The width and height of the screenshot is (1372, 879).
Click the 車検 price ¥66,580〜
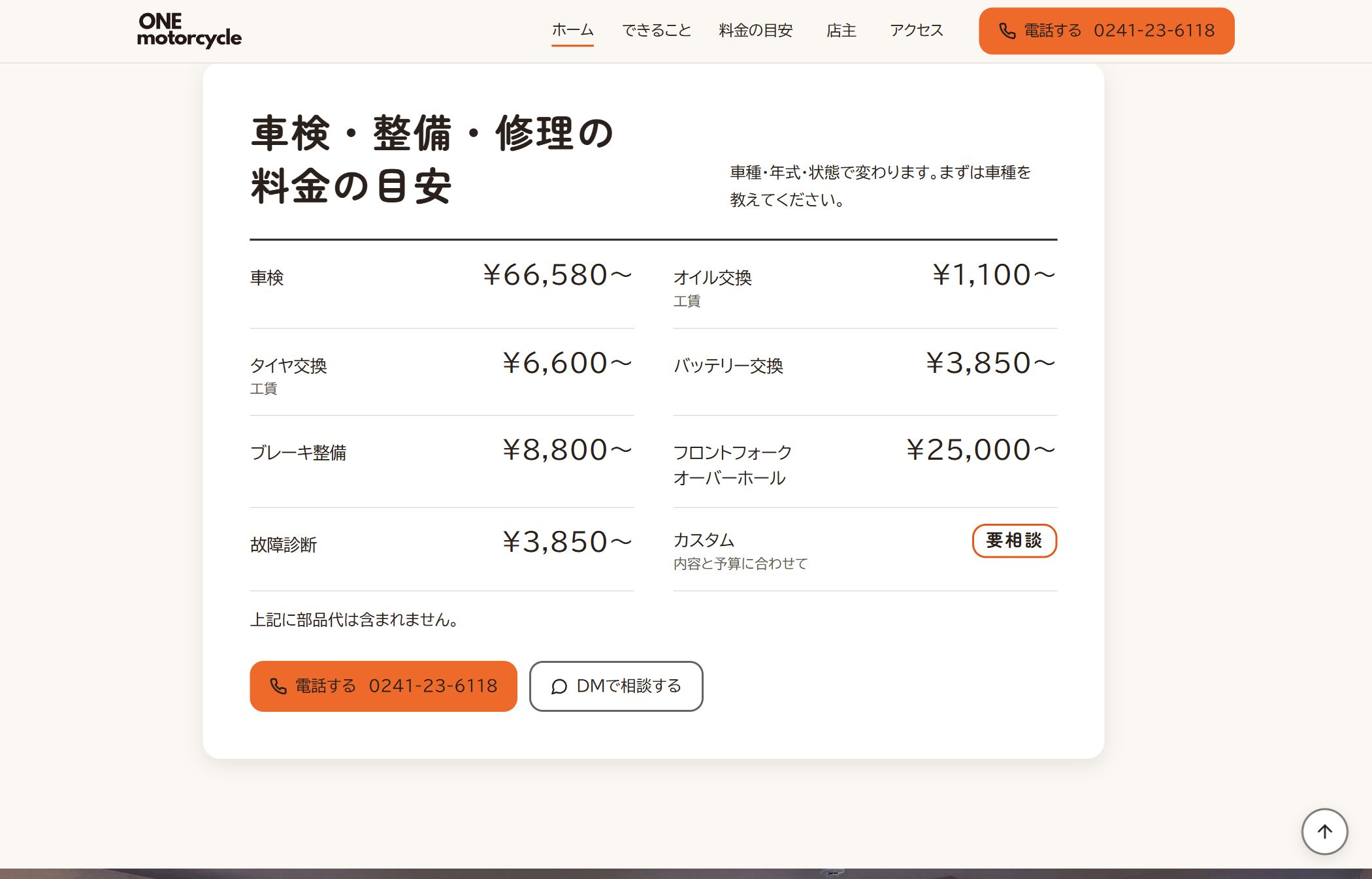(x=558, y=275)
